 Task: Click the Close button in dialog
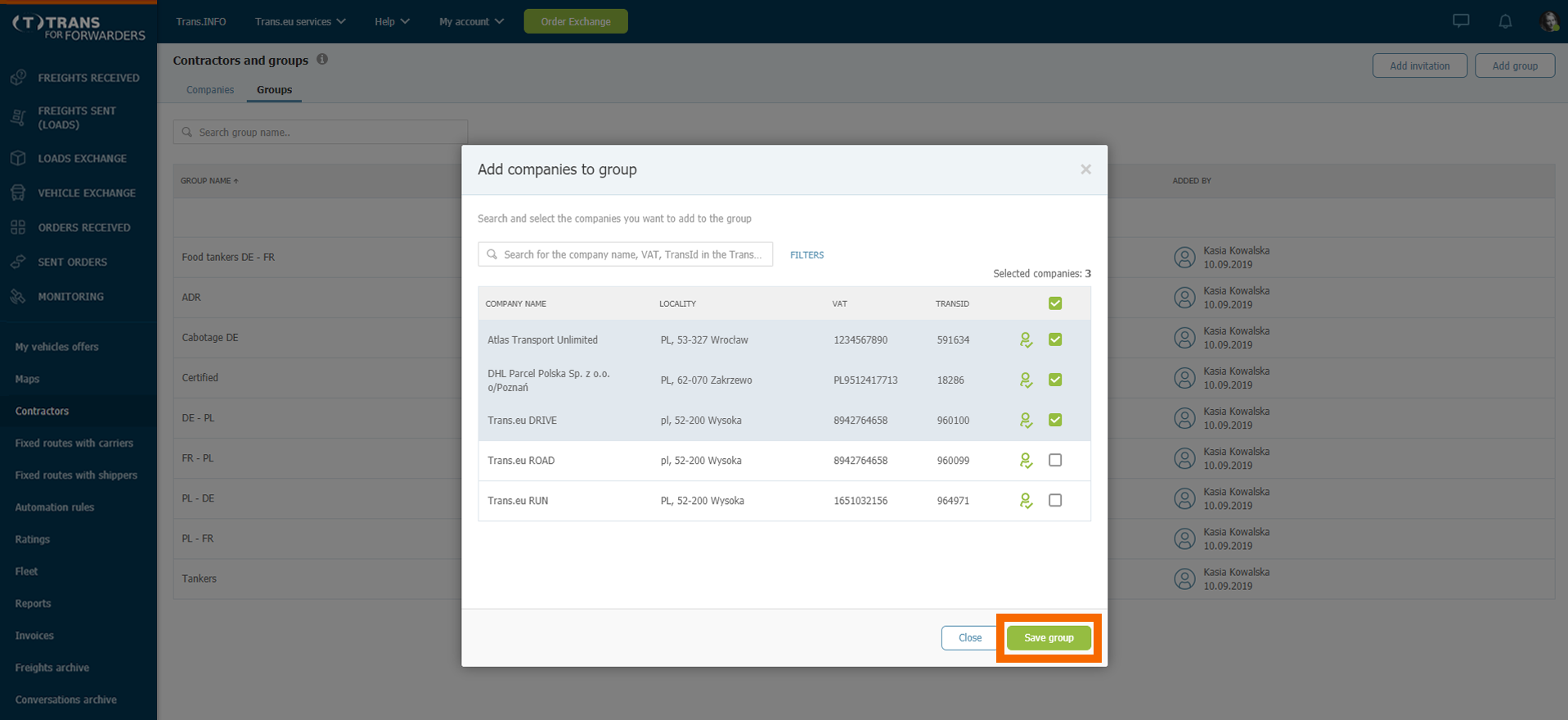[970, 637]
